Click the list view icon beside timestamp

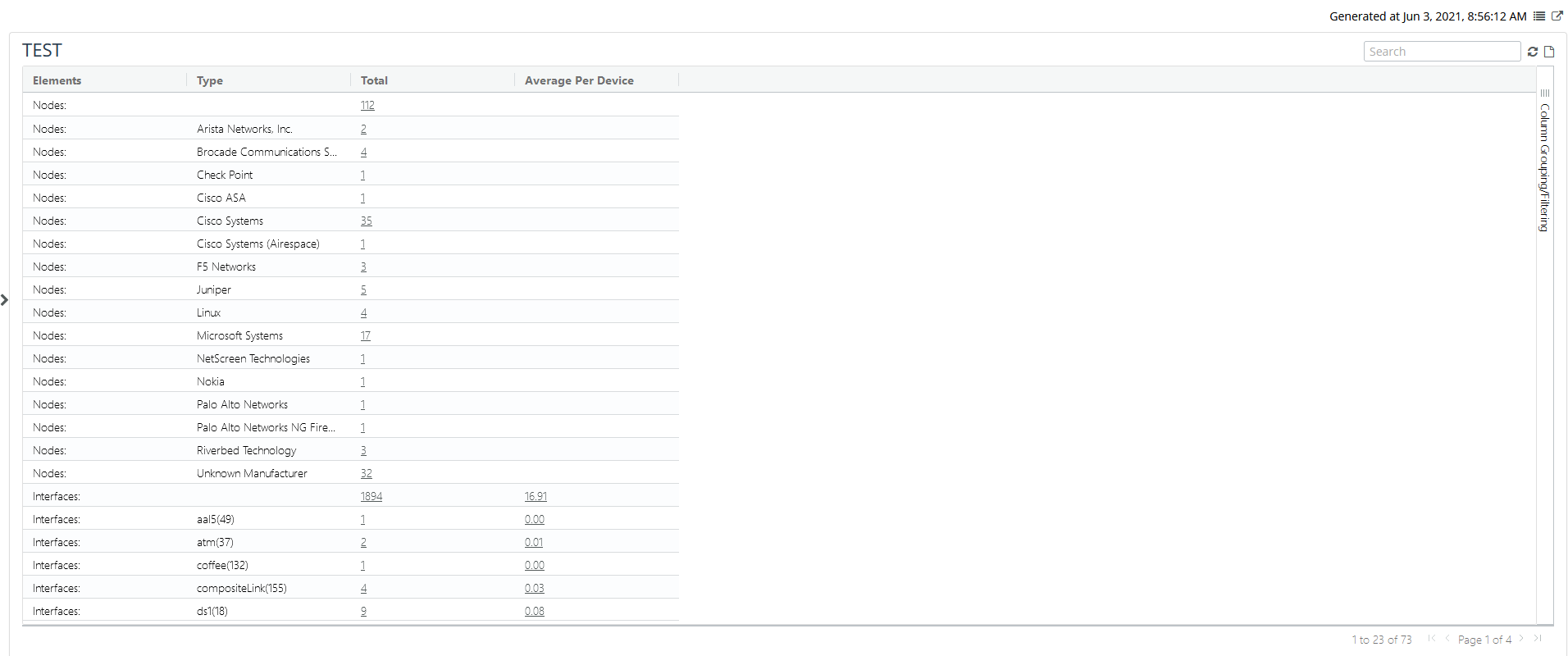(x=1539, y=16)
